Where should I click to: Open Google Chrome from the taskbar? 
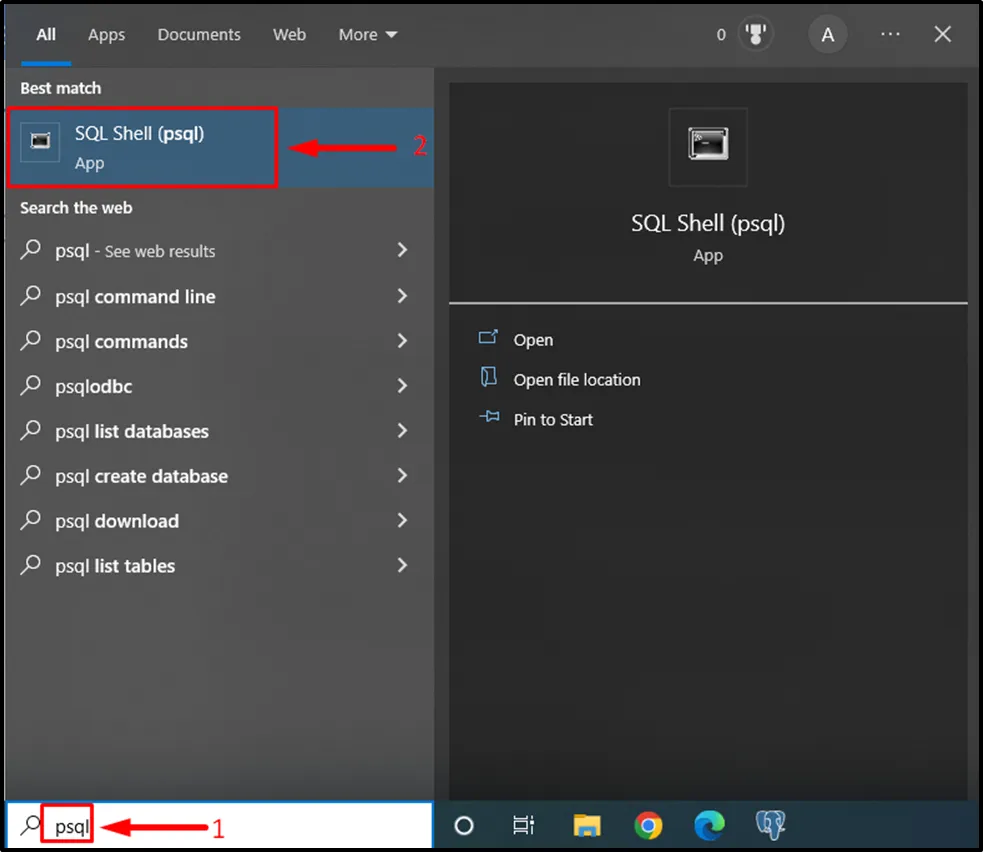(x=648, y=825)
